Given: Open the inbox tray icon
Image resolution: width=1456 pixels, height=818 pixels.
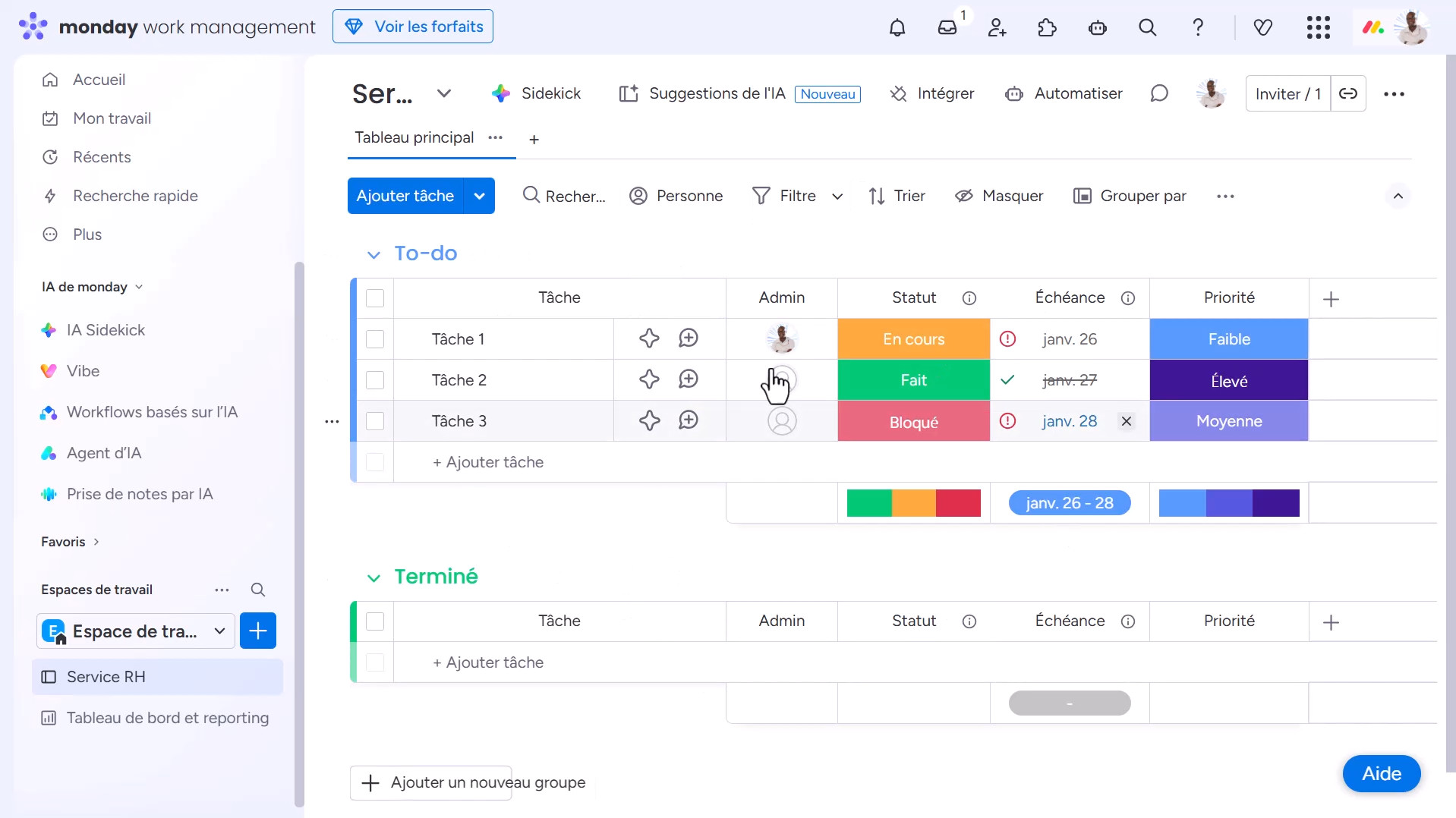Looking at the screenshot, I should tap(947, 28).
